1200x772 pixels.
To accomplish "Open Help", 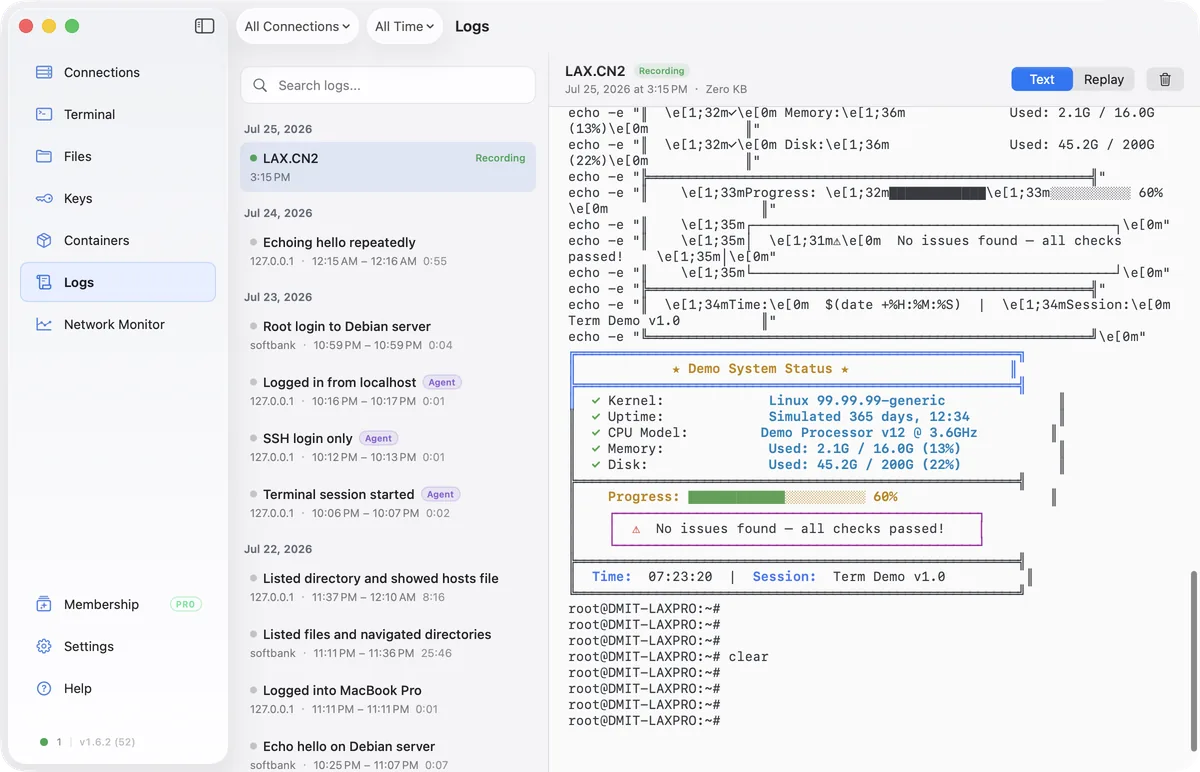I will tap(118, 688).
